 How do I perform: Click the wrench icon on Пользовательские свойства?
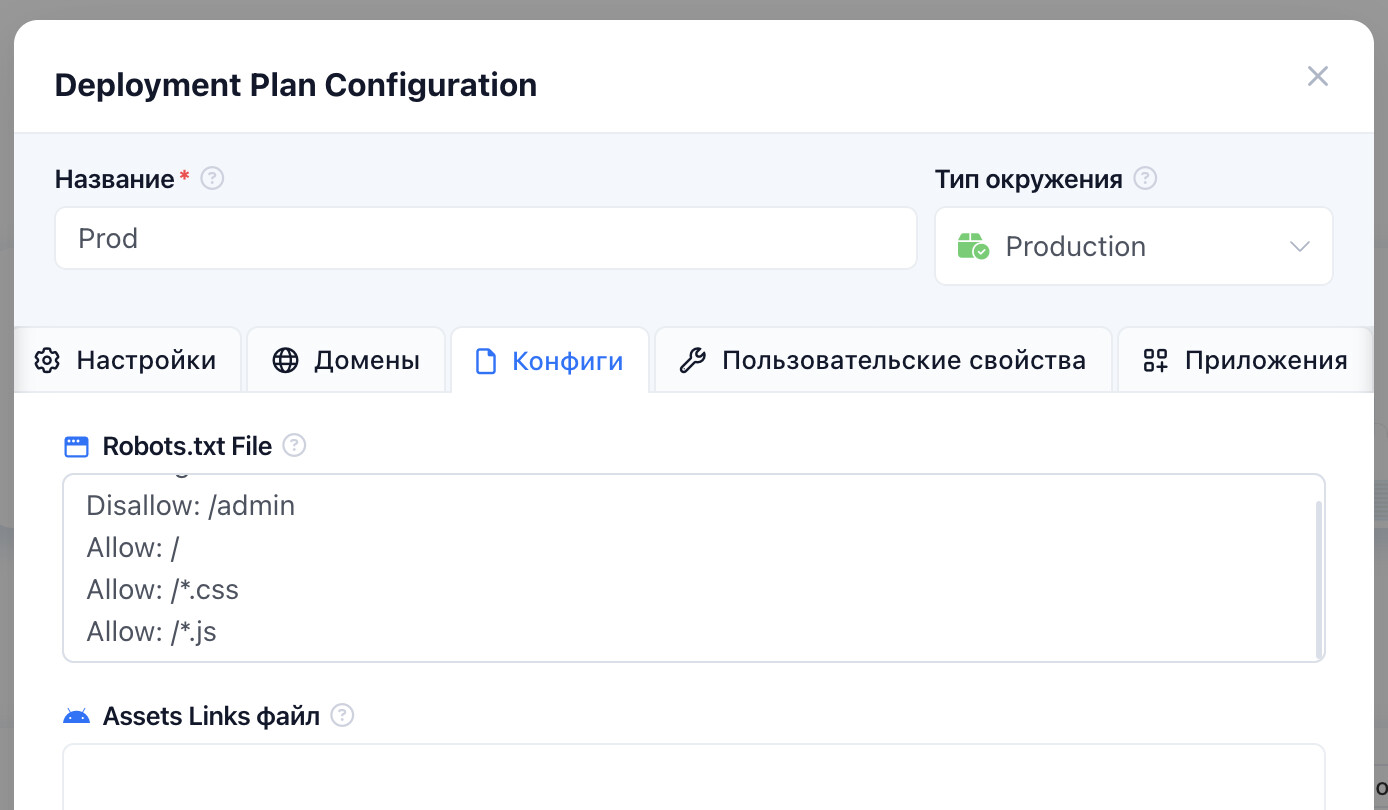pos(692,360)
